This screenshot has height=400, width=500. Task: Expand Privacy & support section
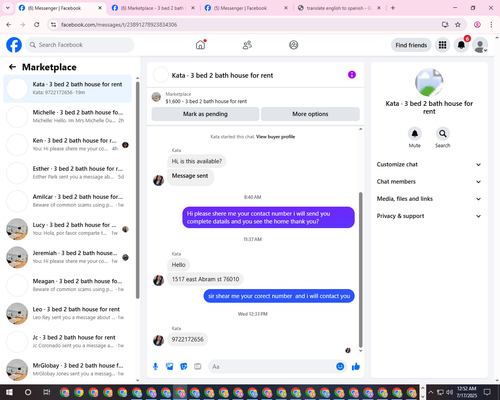(x=429, y=216)
